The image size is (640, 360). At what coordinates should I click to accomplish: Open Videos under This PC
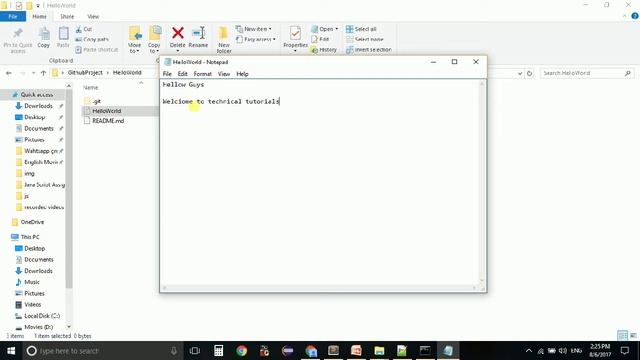pyautogui.click(x=32, y=304)
